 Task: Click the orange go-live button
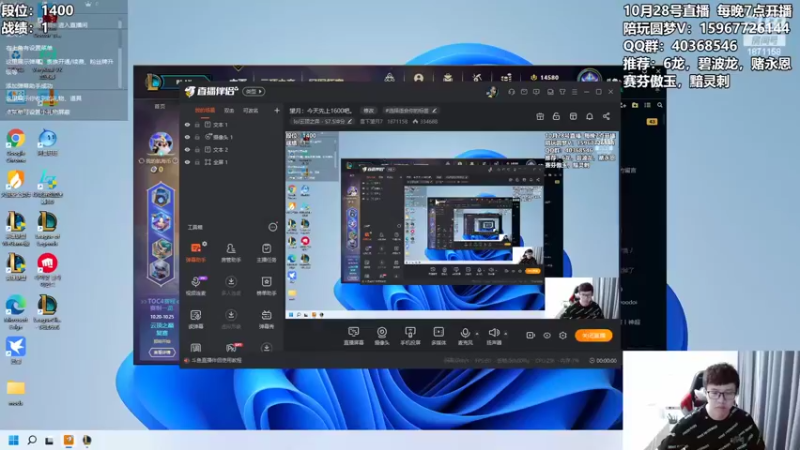(594, 335)
